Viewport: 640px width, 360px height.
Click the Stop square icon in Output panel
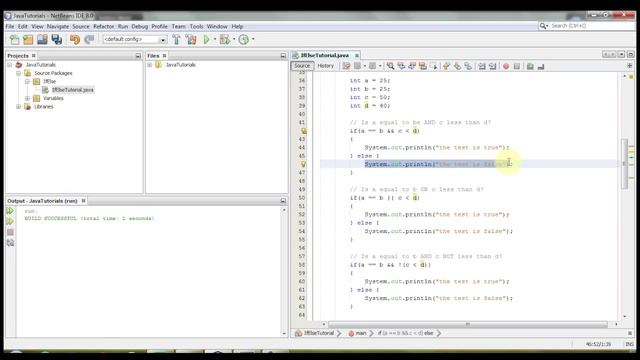tap(10, 232)
